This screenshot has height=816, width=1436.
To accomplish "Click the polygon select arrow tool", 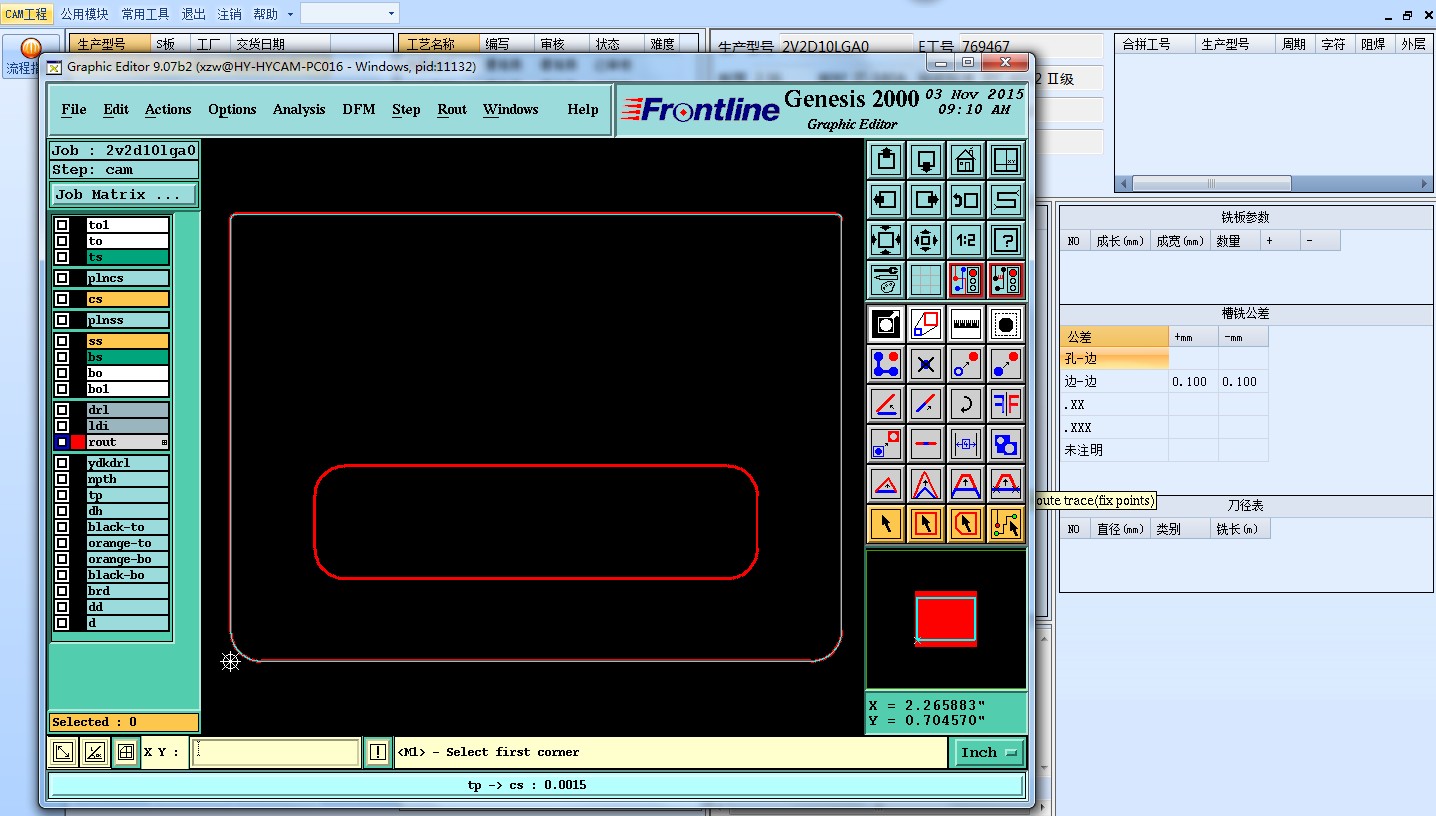I will [x=965, y=524].
